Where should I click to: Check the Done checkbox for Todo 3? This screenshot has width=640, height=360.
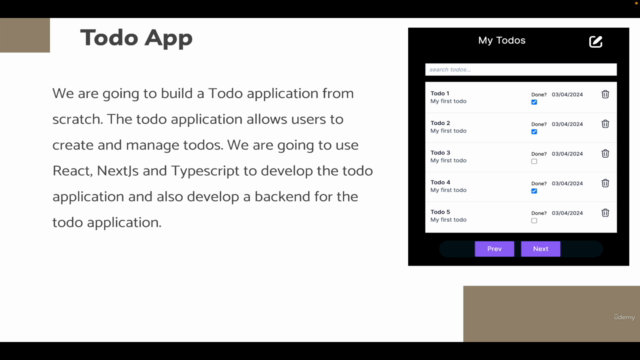534,161
